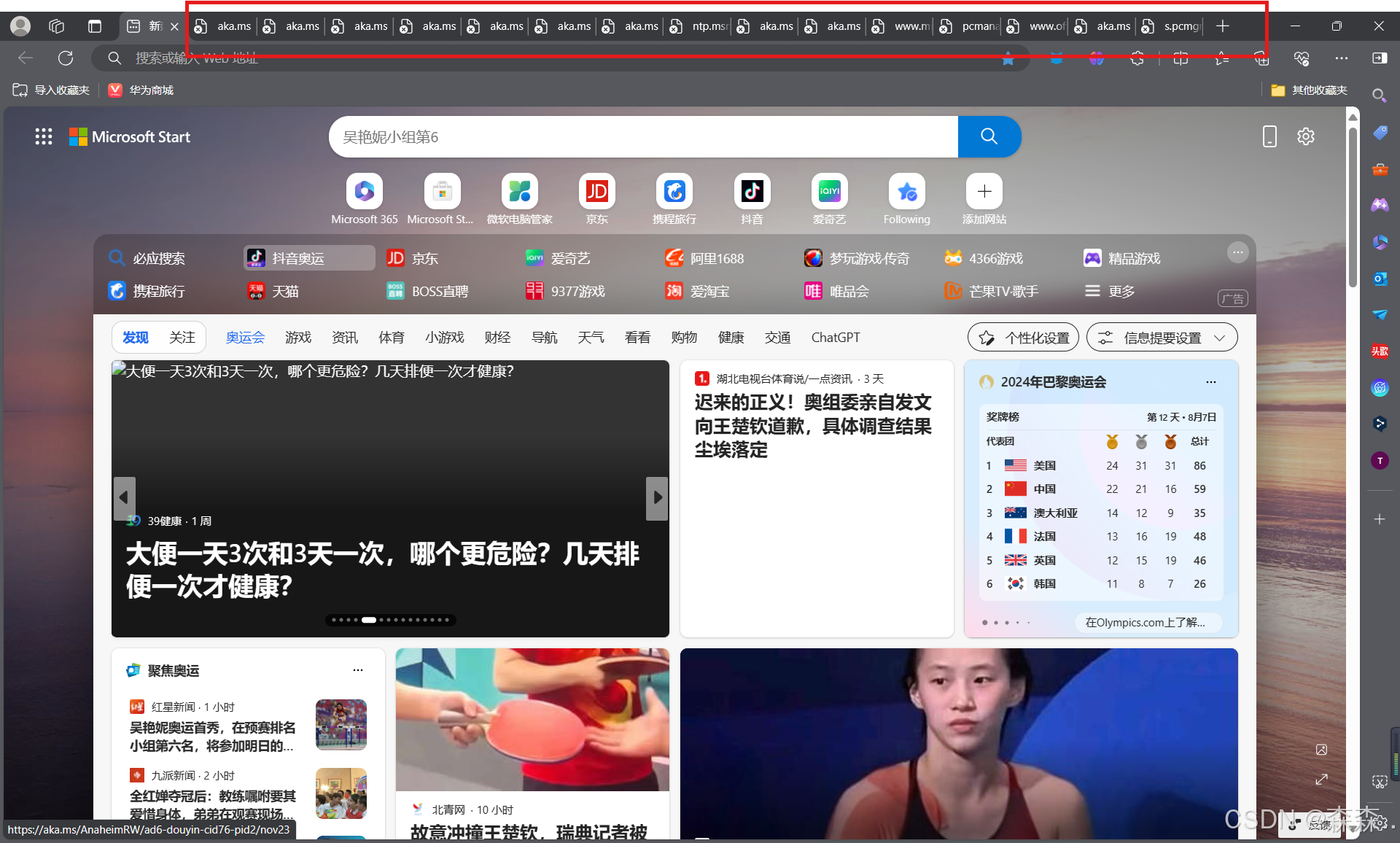Expand 更多 shortcuts list
Screen dimensions: 1400x843
pos(1110,292)
